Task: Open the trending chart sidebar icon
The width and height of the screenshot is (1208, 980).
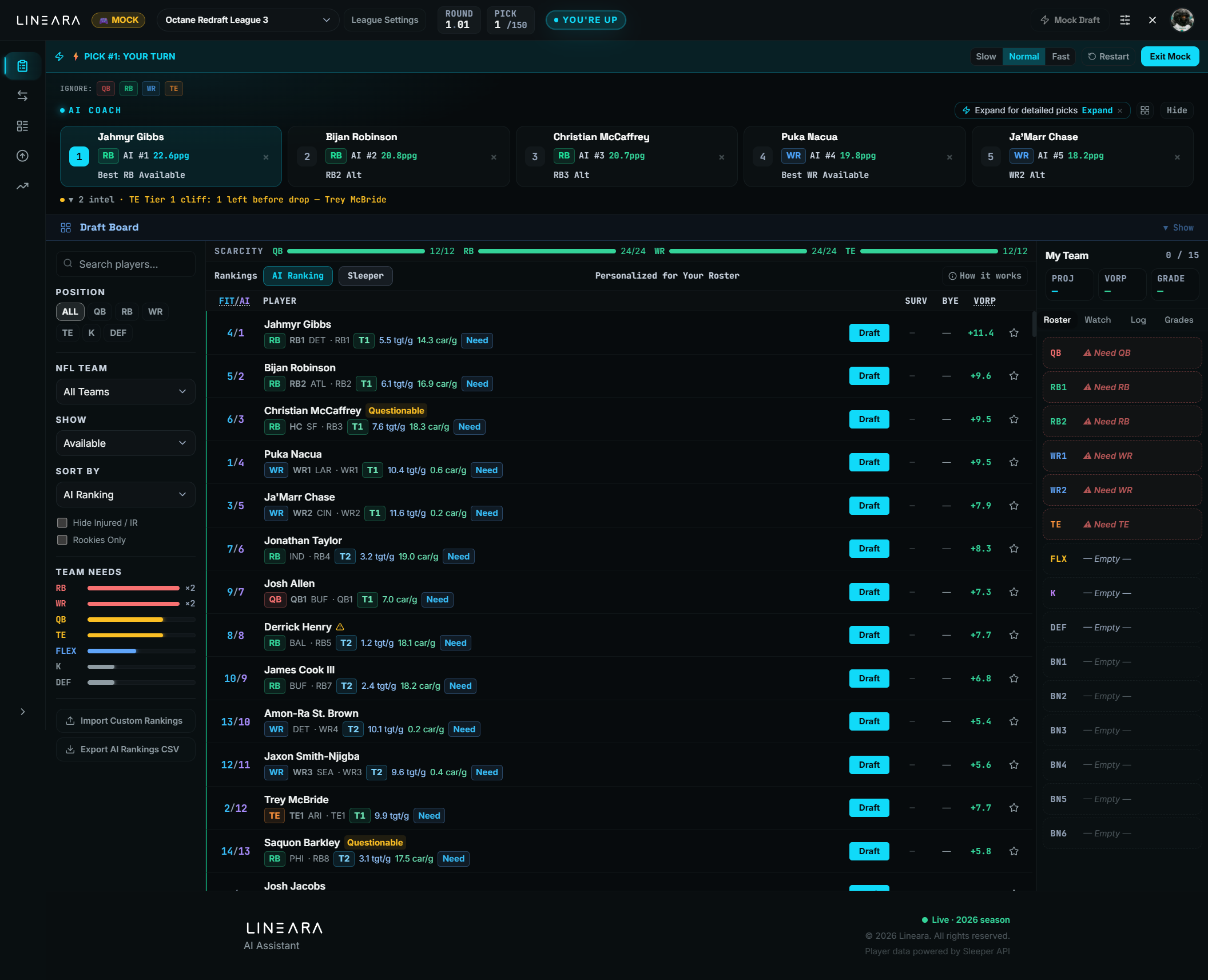Action: coord(22,186)
